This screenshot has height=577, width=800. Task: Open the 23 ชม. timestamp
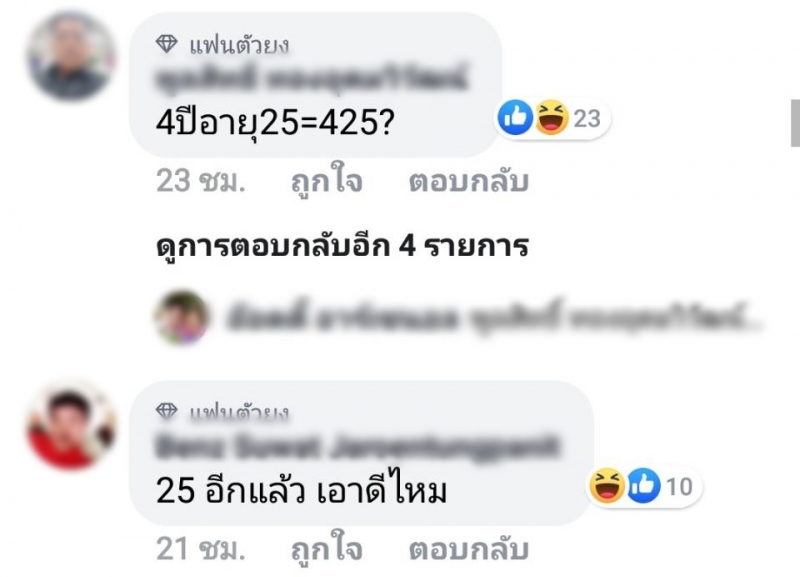(201, 181)
